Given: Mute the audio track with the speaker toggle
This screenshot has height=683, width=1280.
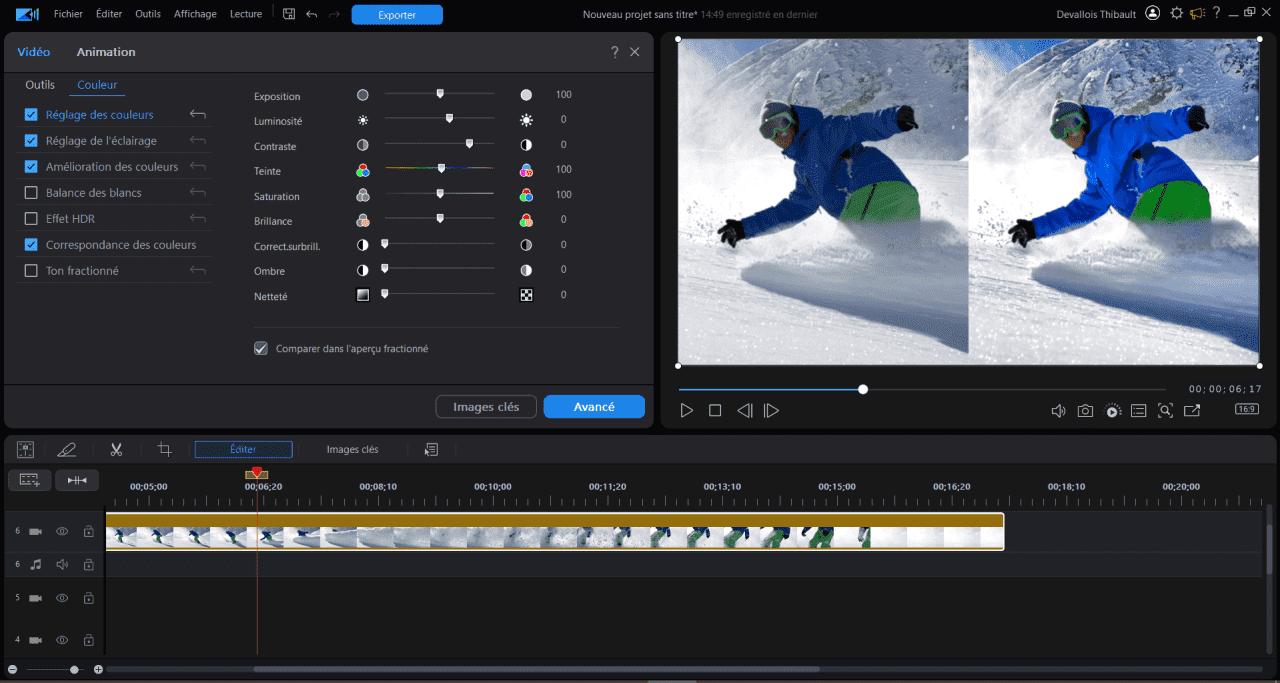Looking at the screenshot, I should pyautogui.click(x=61, y=564).
